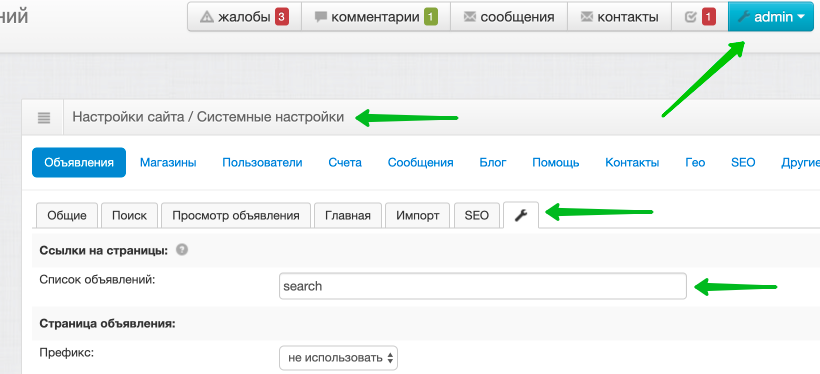Click the Ссылки на страницы heading
Viewport: 820px width, 374px height.
[104, 251]
